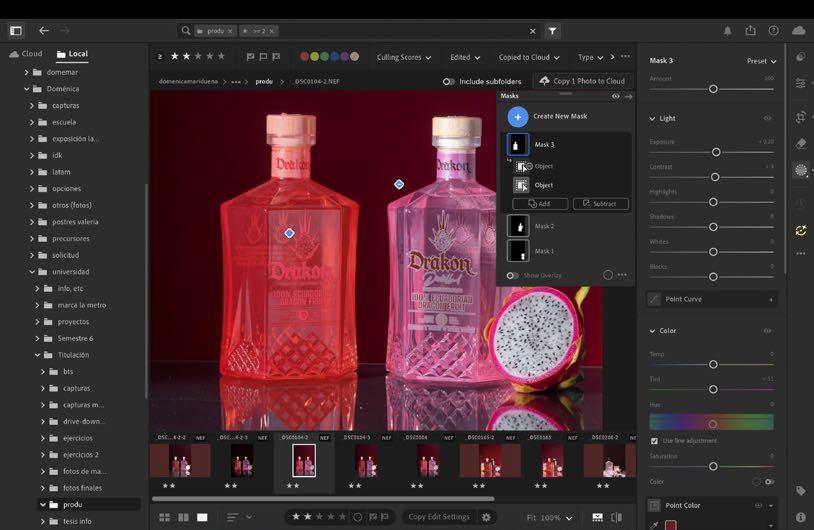Toggle Include subfolders switch
814x530 pixels.
[449, 81]
